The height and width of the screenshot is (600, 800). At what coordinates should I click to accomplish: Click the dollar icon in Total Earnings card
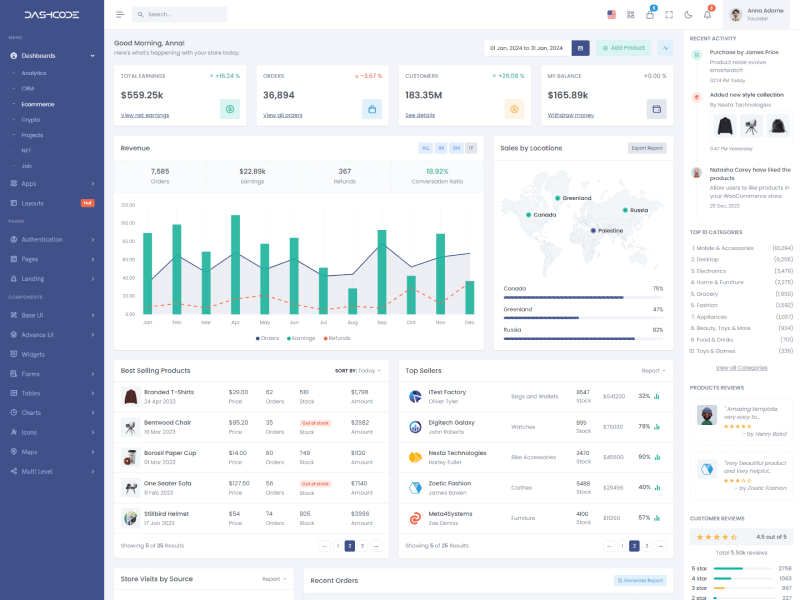point(230,109)
